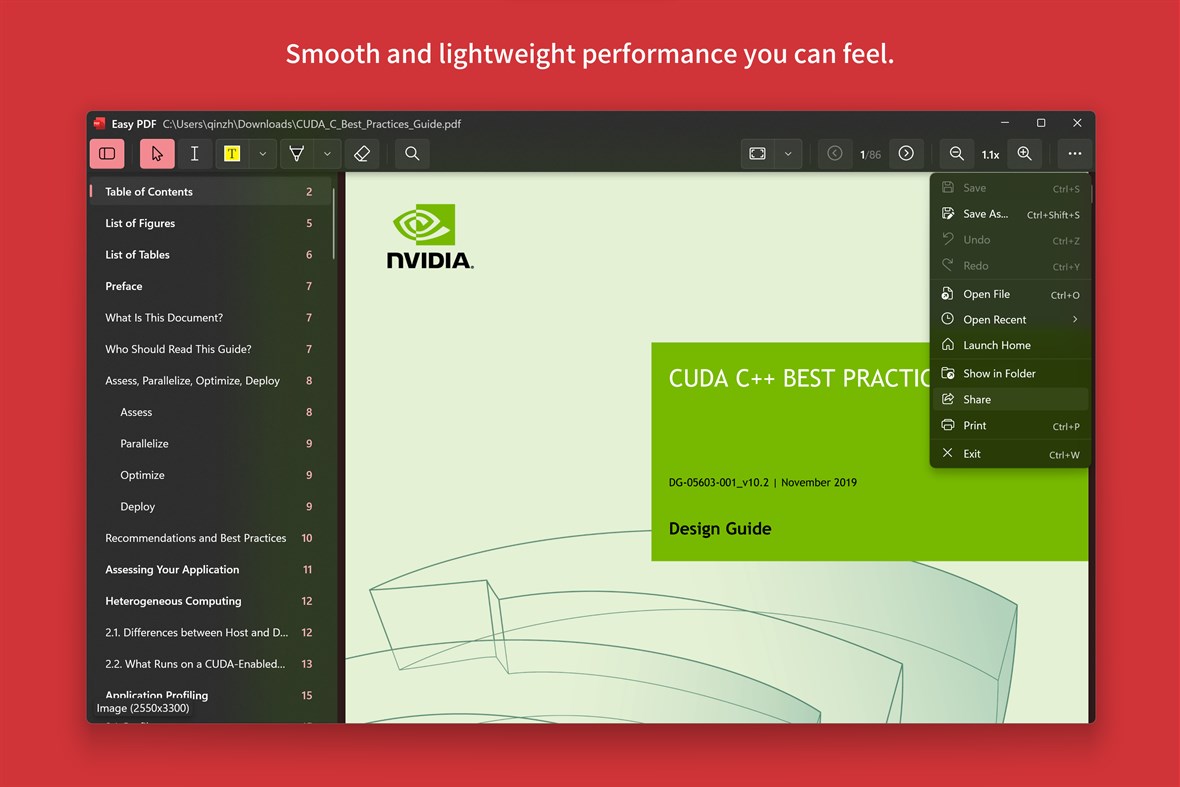The height and width of the screenshot is (787, 1180).
Task: Open Table of Contents outline entry
Action: coord(210,192)
